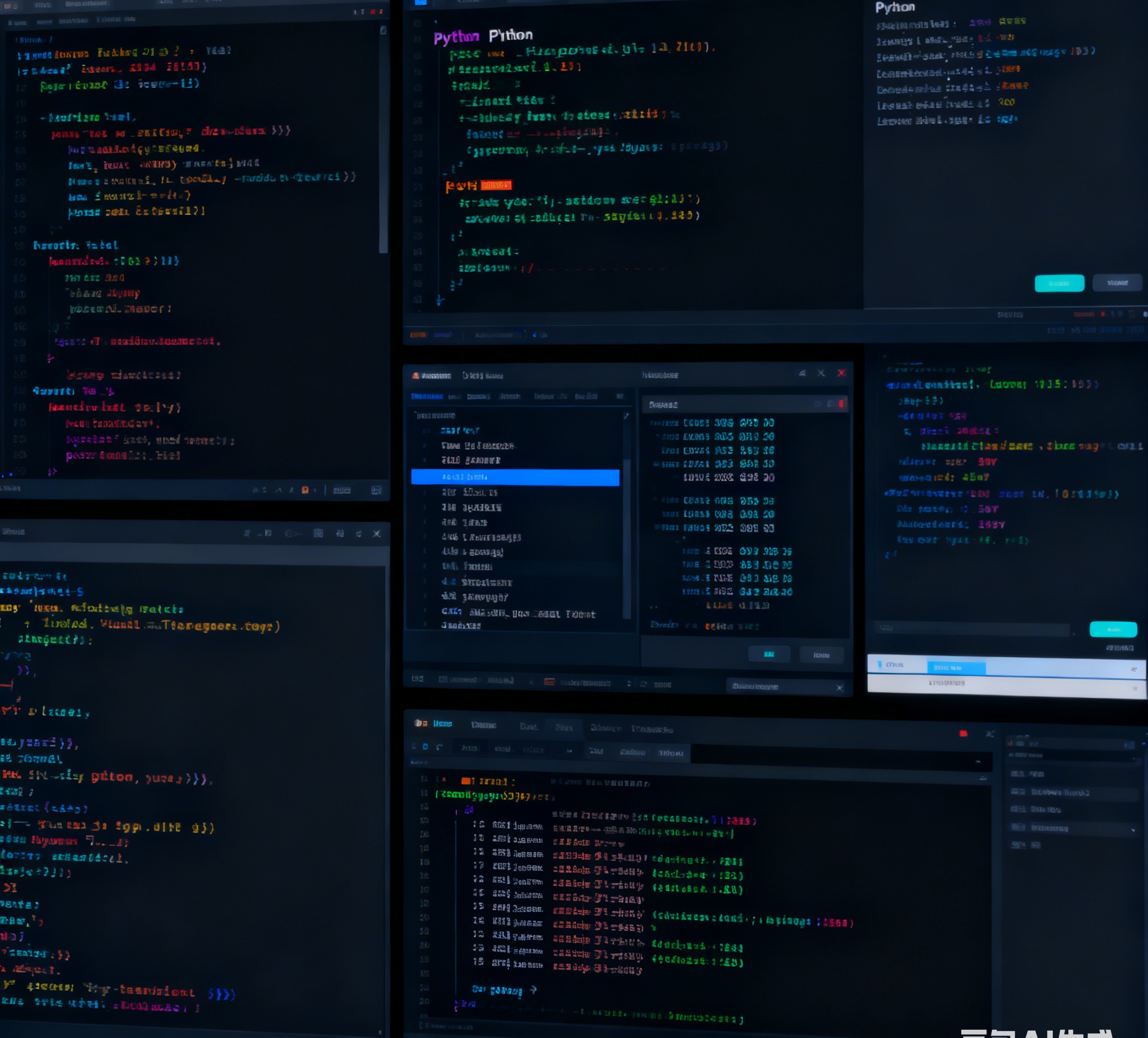Click the grid icon at left editor status bar's right end
The width and height of the screenshot is (1148, 1038).
(x=376, y=490)
